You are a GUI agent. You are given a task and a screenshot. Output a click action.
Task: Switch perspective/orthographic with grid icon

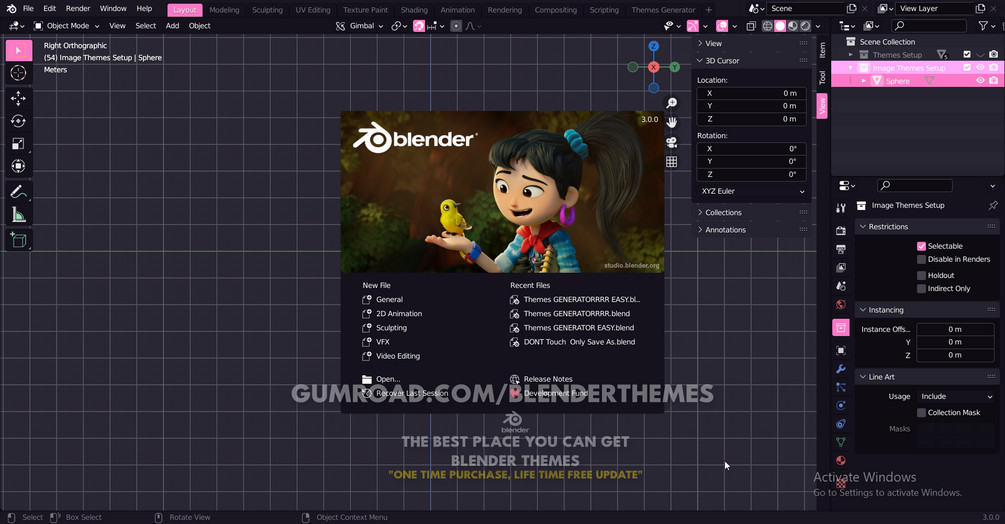point(672,161)
